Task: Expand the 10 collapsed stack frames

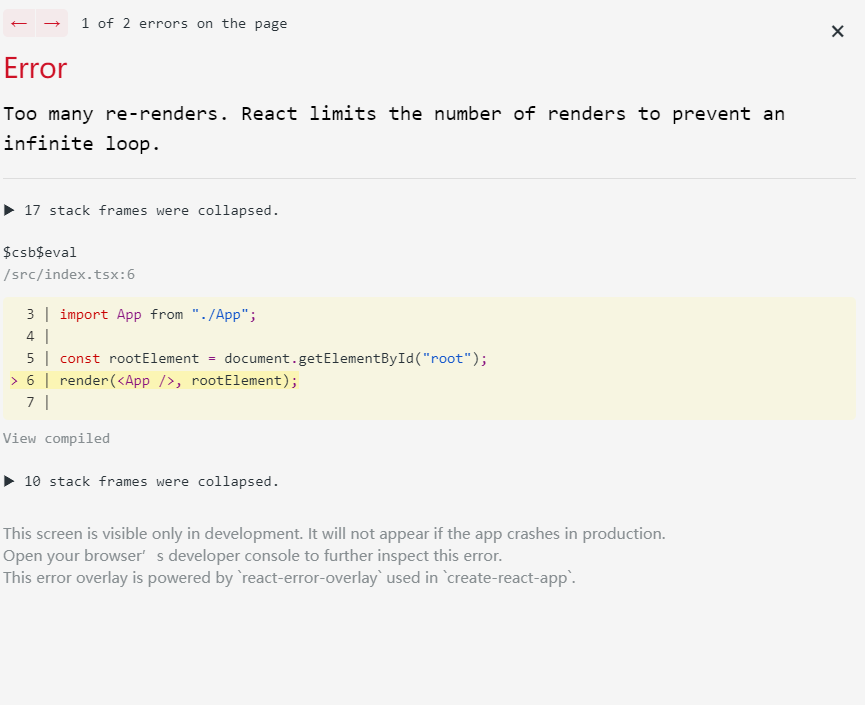Action: pos(141,481)
